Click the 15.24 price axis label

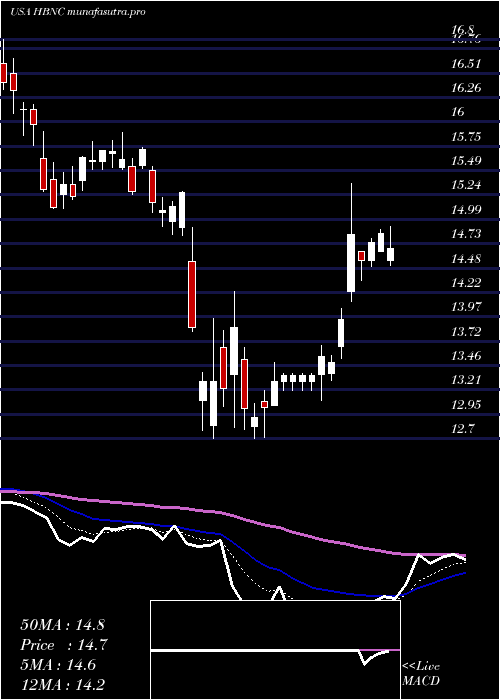(466, 185)
